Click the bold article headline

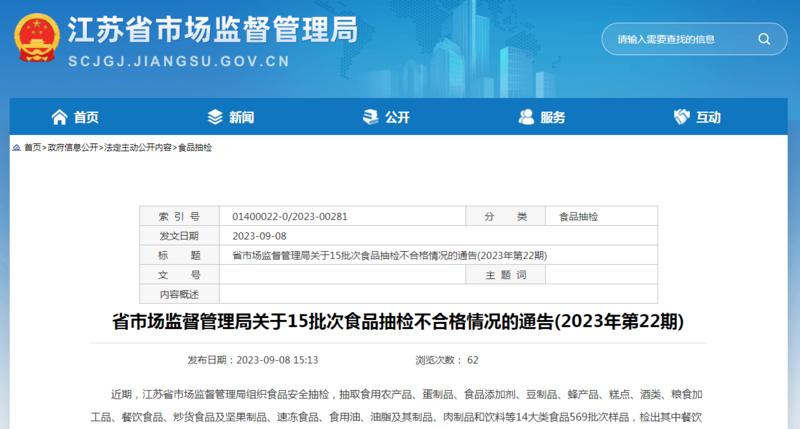pyautogui.click(x=398, y=321)
